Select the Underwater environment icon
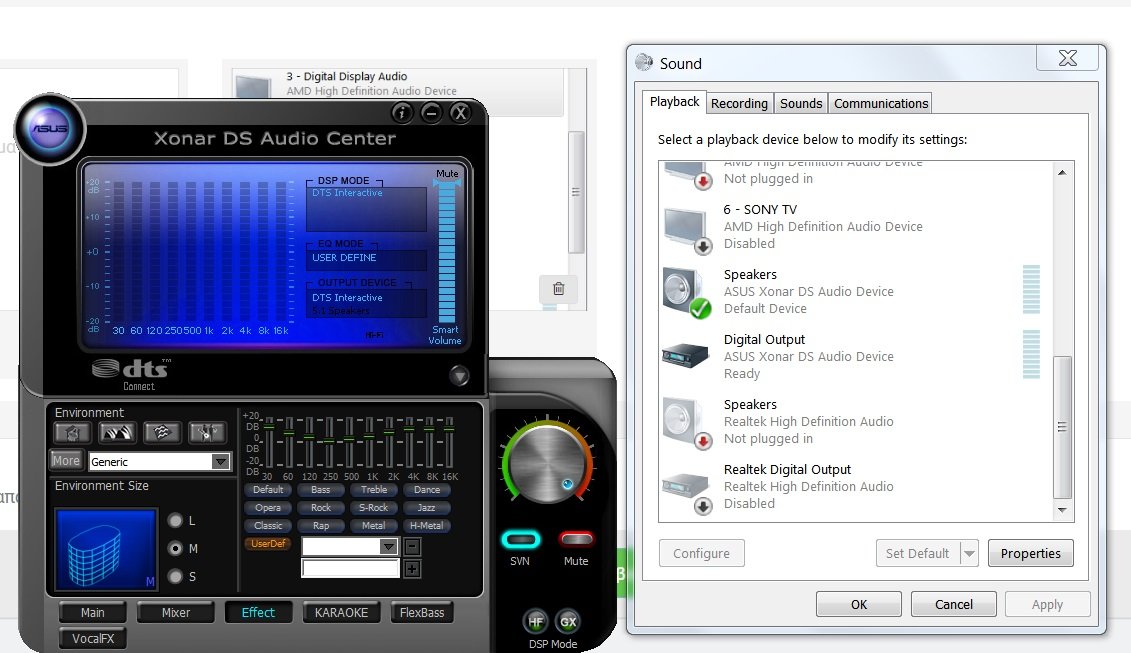This screenshot has height=653, width=1131. click(162, 432)
